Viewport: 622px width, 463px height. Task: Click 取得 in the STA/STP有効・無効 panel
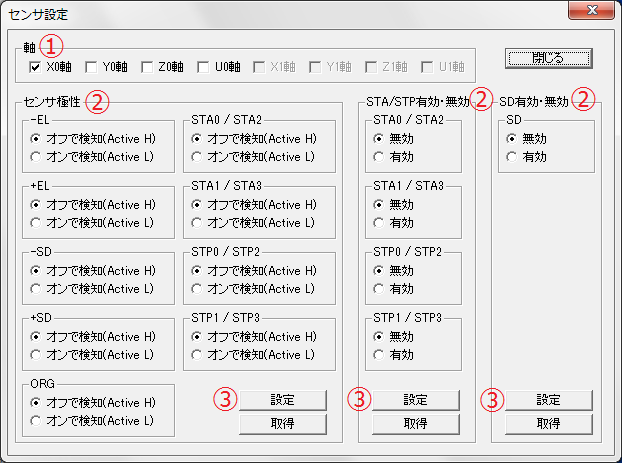(416, 424)
